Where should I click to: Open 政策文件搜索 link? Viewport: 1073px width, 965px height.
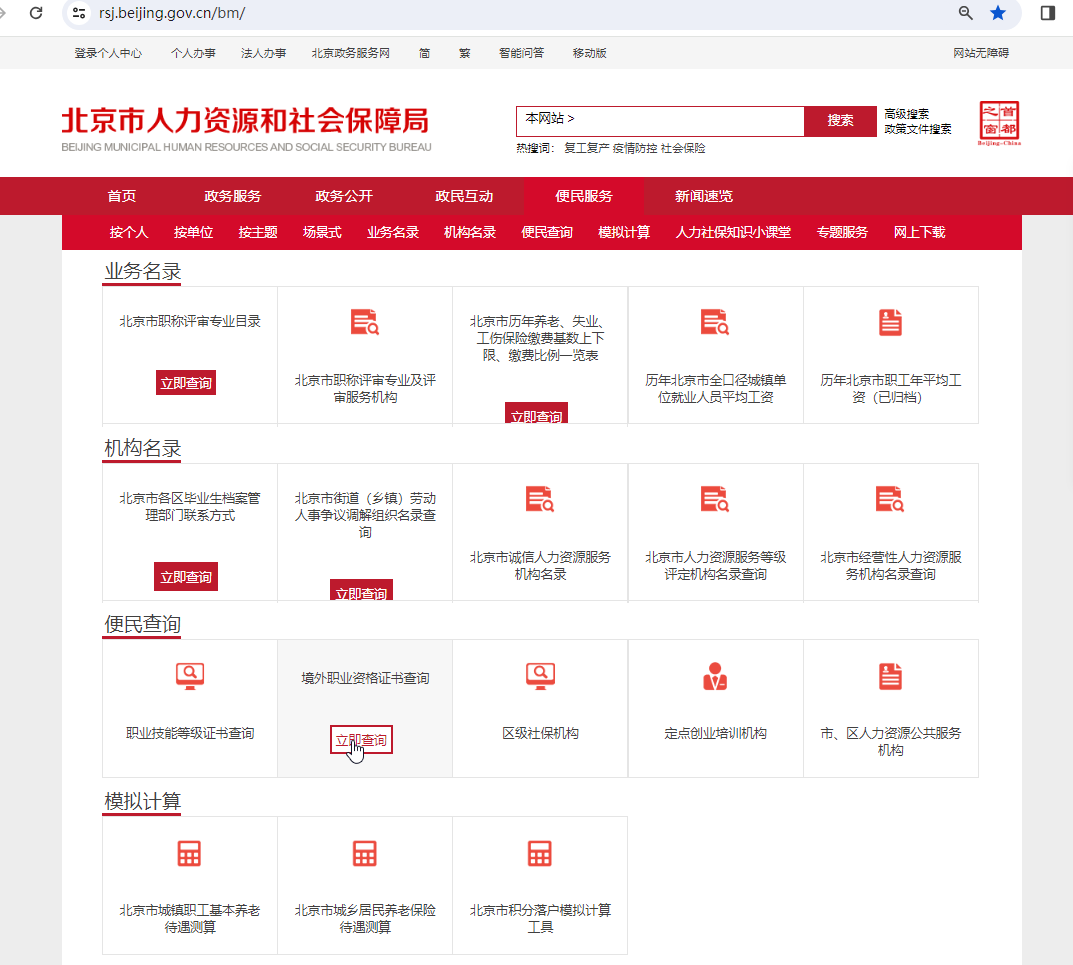(x=918, y=129)
